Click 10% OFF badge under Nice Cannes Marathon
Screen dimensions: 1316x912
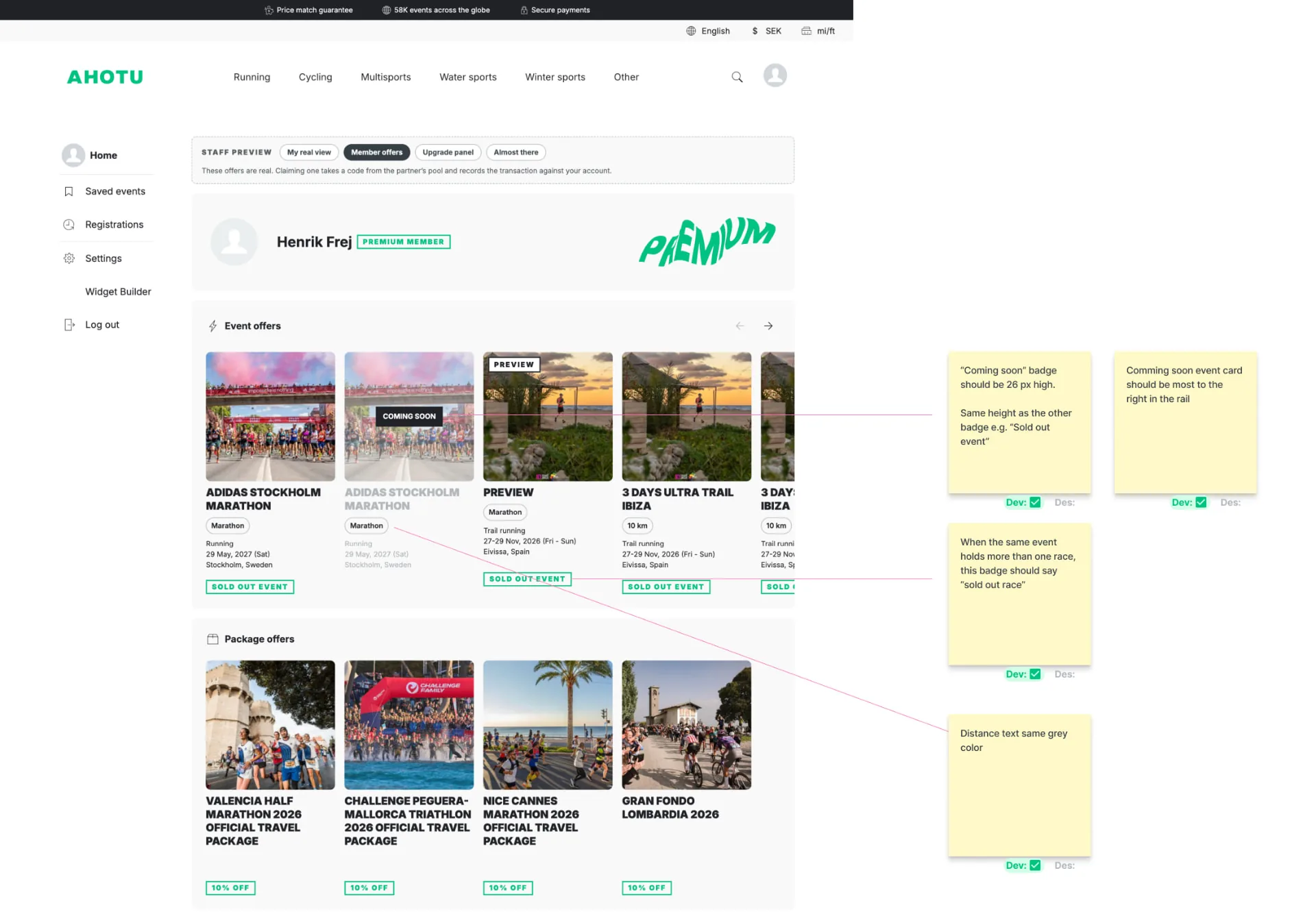point(508,888)
